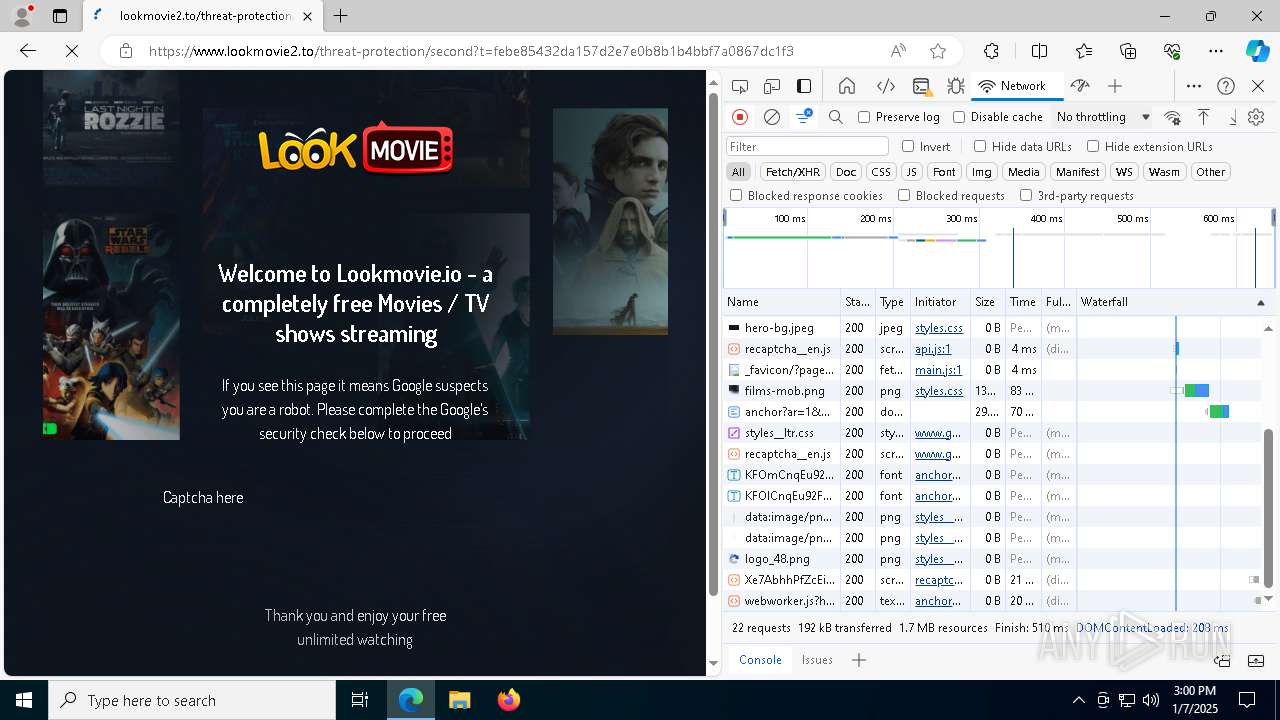Open the Performance gauge tool
Screen dimensions: 1280x720
(x=1079, y=86)
